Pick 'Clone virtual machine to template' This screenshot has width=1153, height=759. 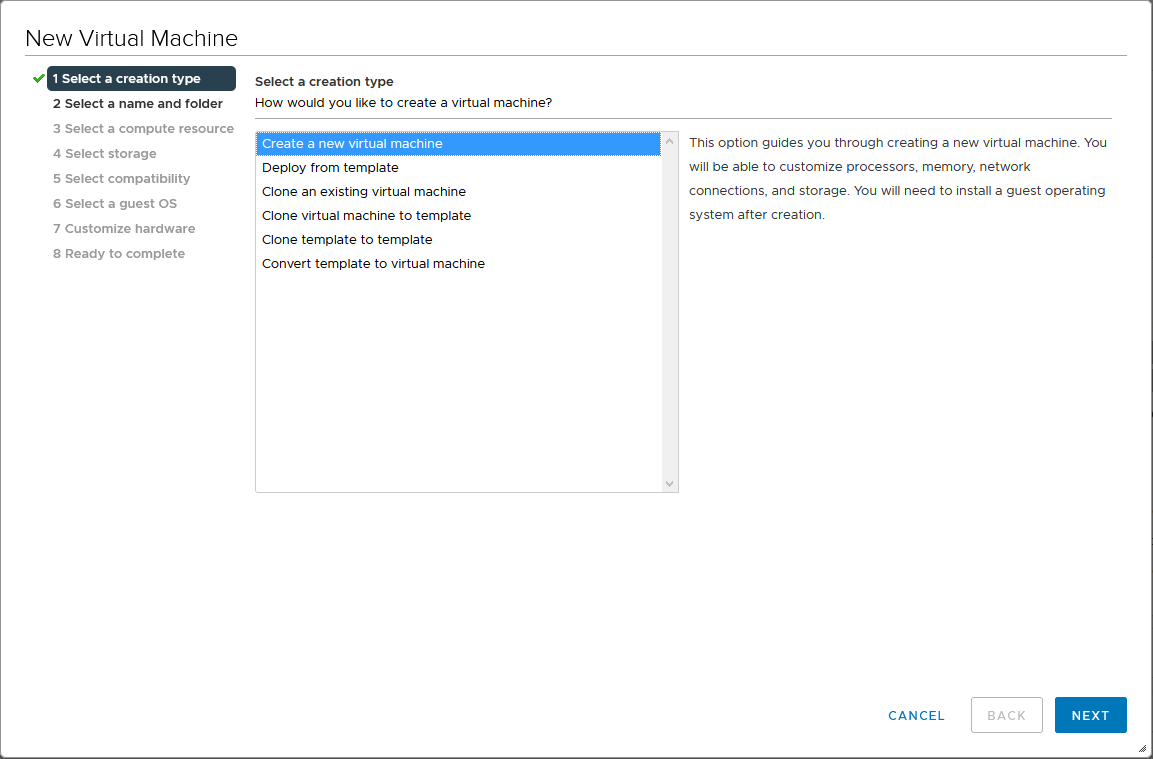366,216
